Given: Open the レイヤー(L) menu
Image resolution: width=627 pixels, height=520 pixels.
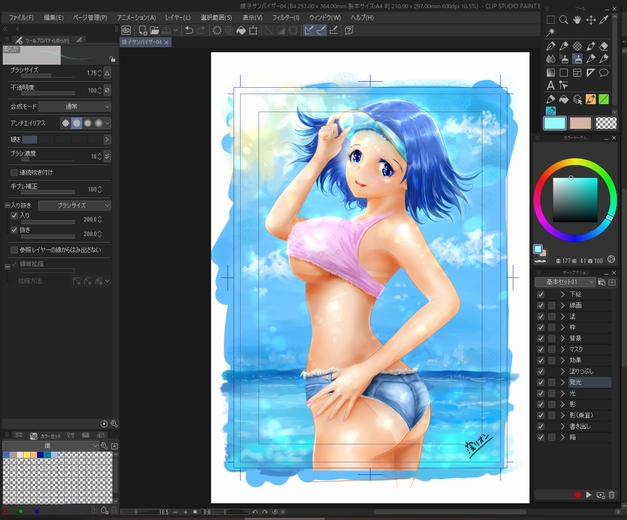Looking at the screenshot, I should tap(178, 18).
